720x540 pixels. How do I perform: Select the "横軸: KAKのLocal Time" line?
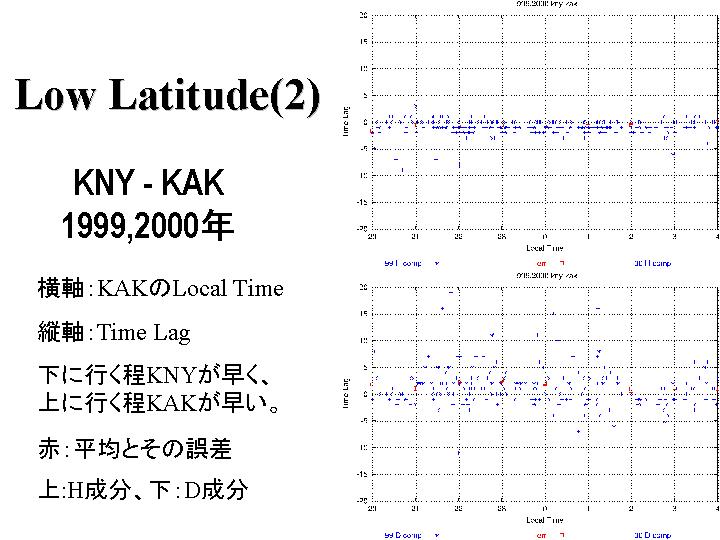click(x=160, y=289)
